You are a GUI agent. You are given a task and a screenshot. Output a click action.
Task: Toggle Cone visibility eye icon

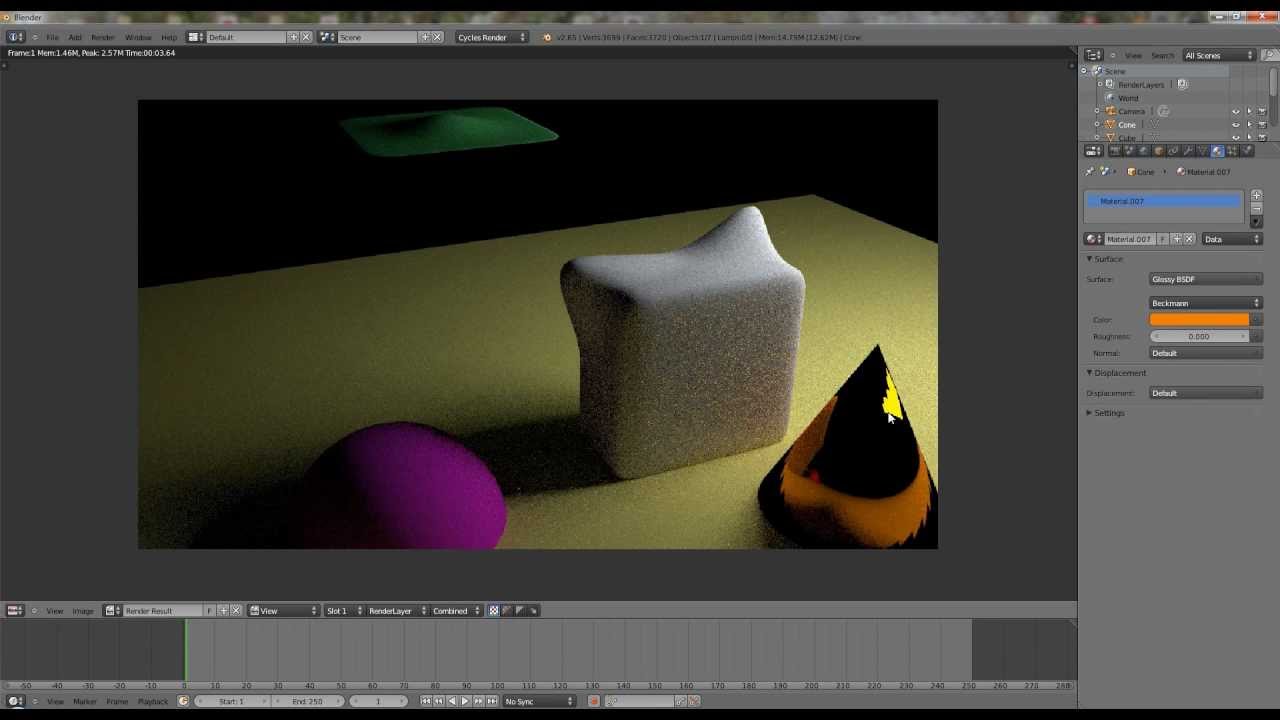coord(1236,125)
